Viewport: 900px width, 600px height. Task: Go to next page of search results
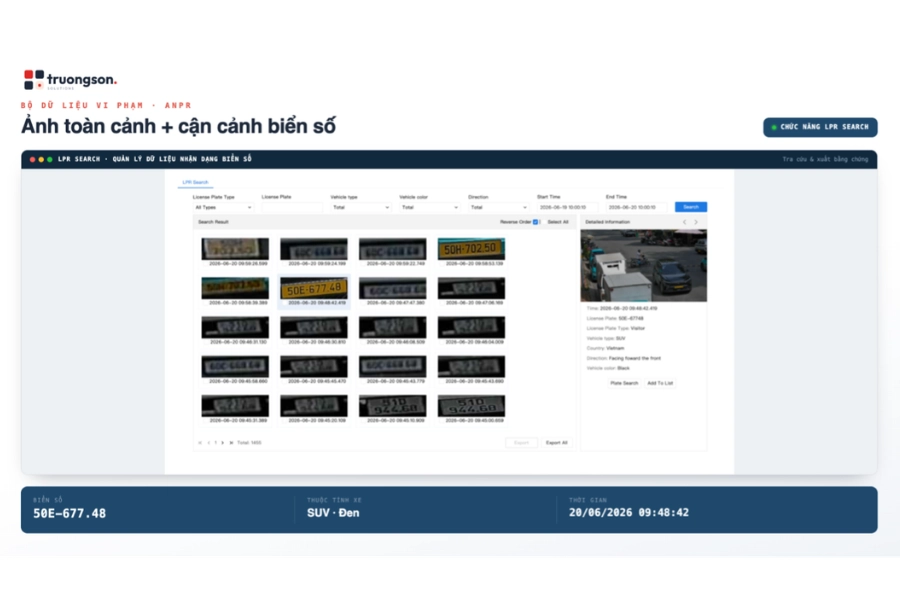click(x=223, y=443)
